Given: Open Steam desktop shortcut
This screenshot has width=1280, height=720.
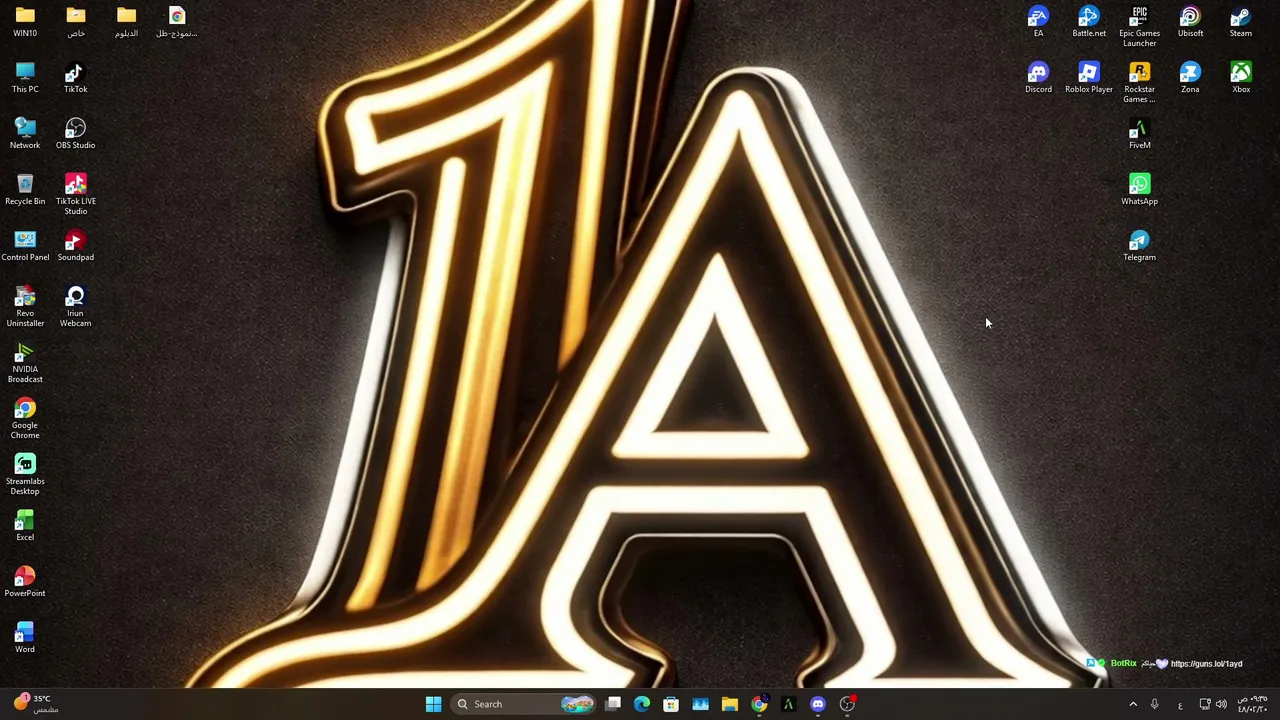Looking at the screenshot, I should (x=1240, y=22).
